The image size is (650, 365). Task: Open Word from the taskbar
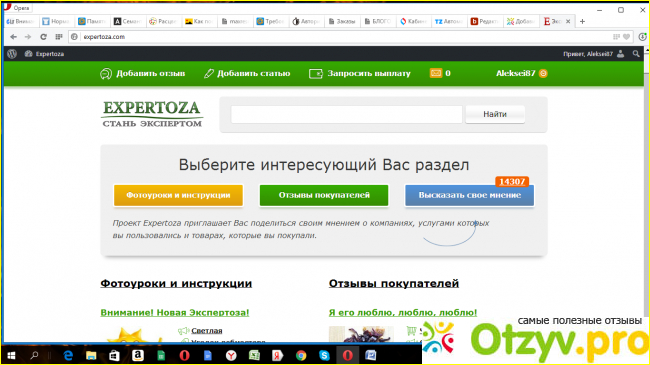371,355
